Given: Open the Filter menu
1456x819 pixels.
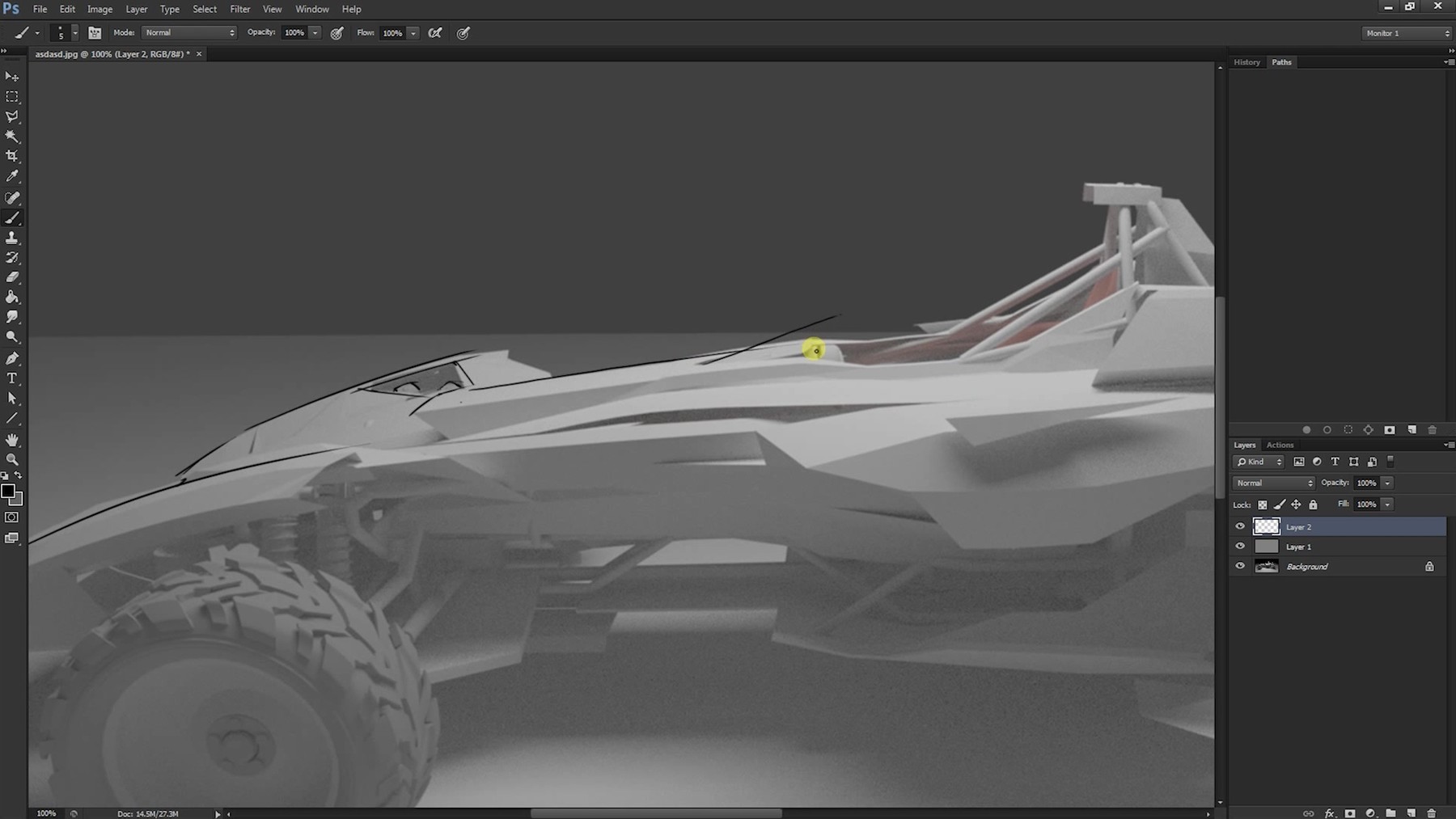Looking at the screenshot, I should pyautogui.click(x=239, y=9).
